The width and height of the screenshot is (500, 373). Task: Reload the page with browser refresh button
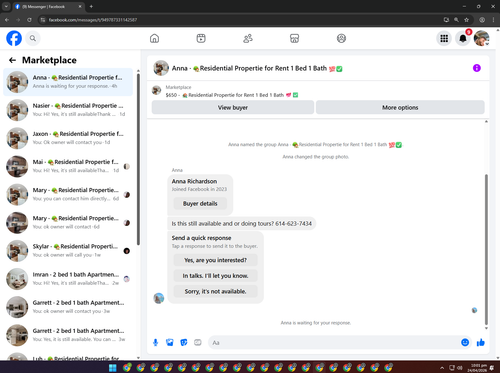tap(29, 20)
